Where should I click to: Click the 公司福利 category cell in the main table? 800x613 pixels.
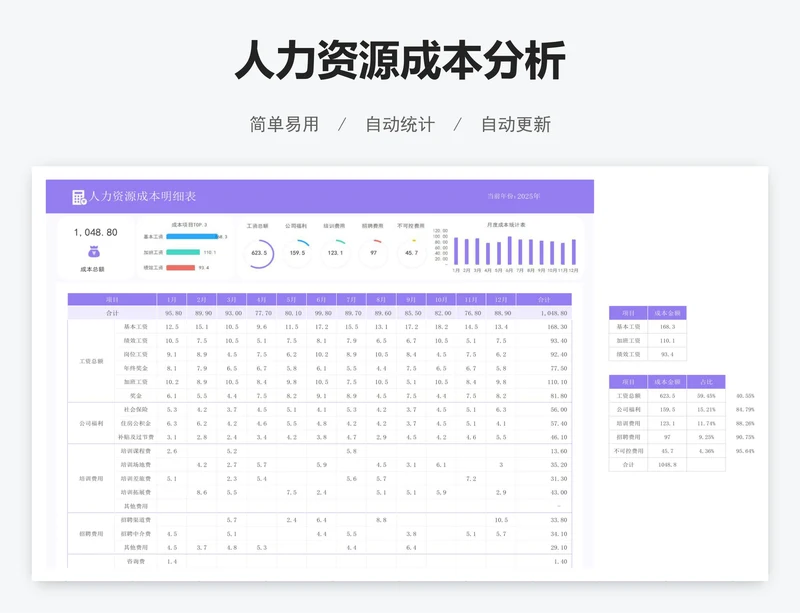(91, 423)
